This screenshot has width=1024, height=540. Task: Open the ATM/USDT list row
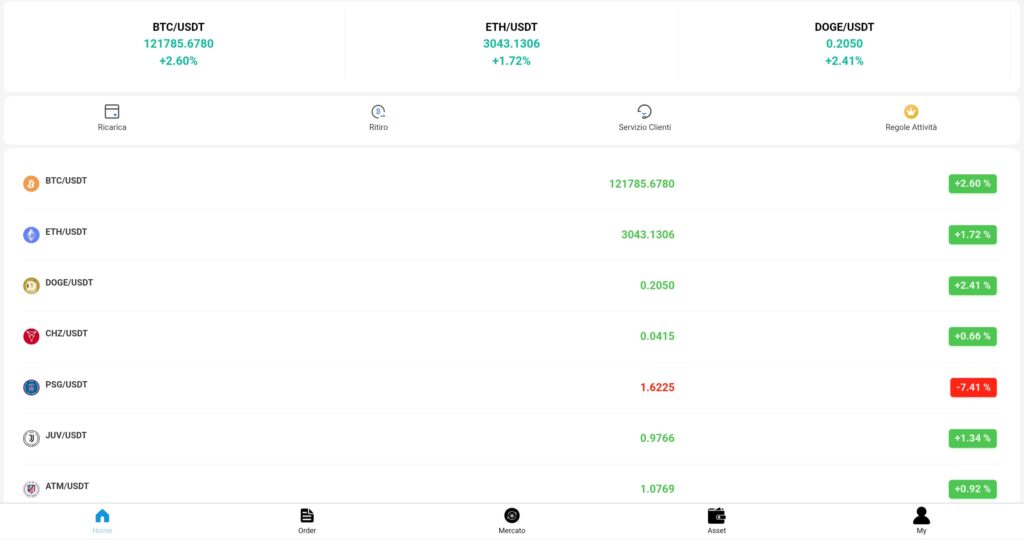pyautogui.click(x=511, y=488)
